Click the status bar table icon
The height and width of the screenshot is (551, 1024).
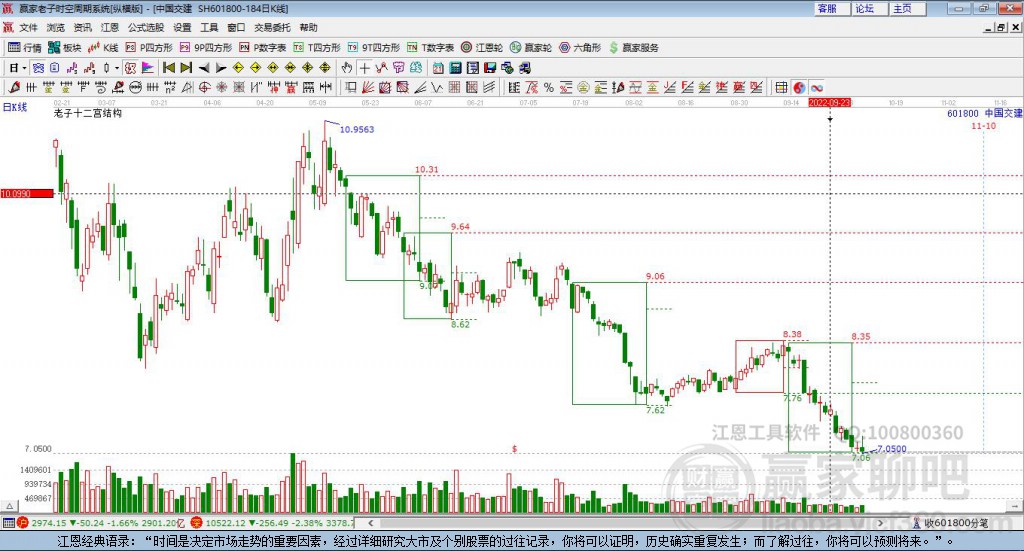pyautogui.click(x=8, y=523)
